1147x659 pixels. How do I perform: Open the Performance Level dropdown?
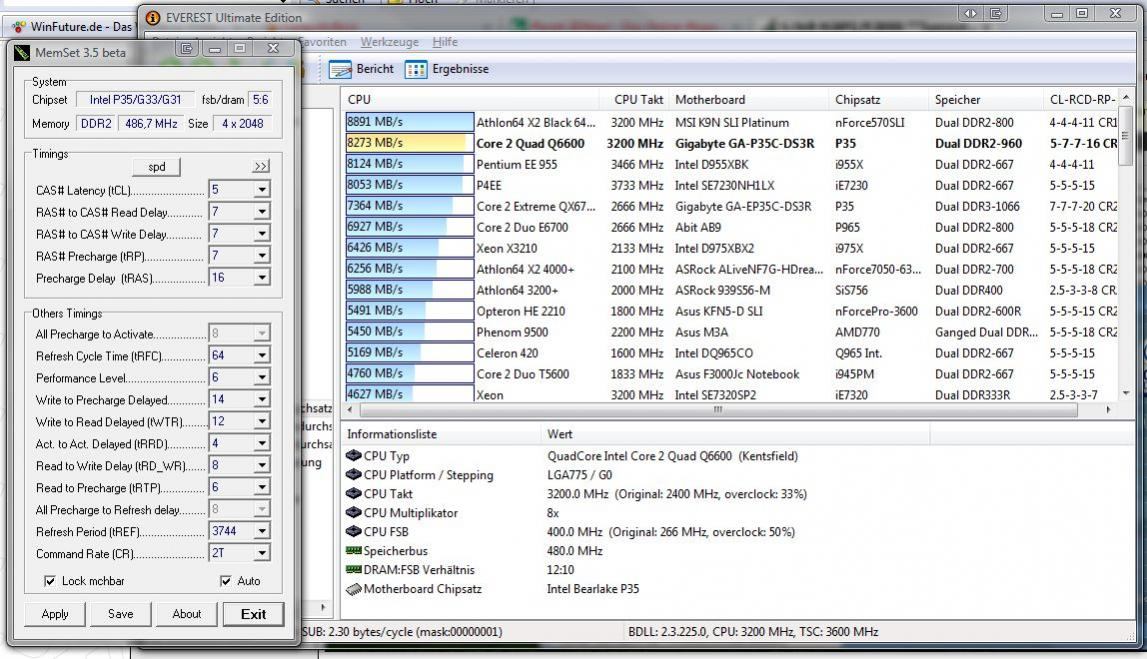click(x=261, y=377)
